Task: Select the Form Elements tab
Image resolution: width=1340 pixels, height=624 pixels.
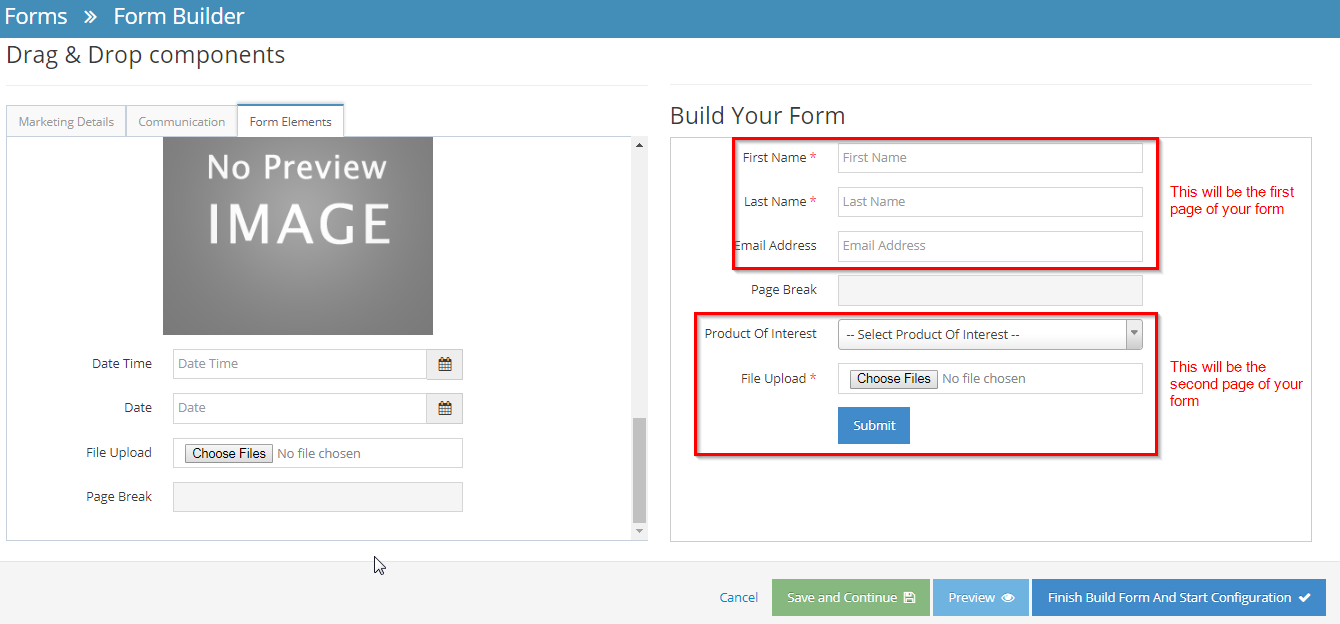Action: coord(290,120)
